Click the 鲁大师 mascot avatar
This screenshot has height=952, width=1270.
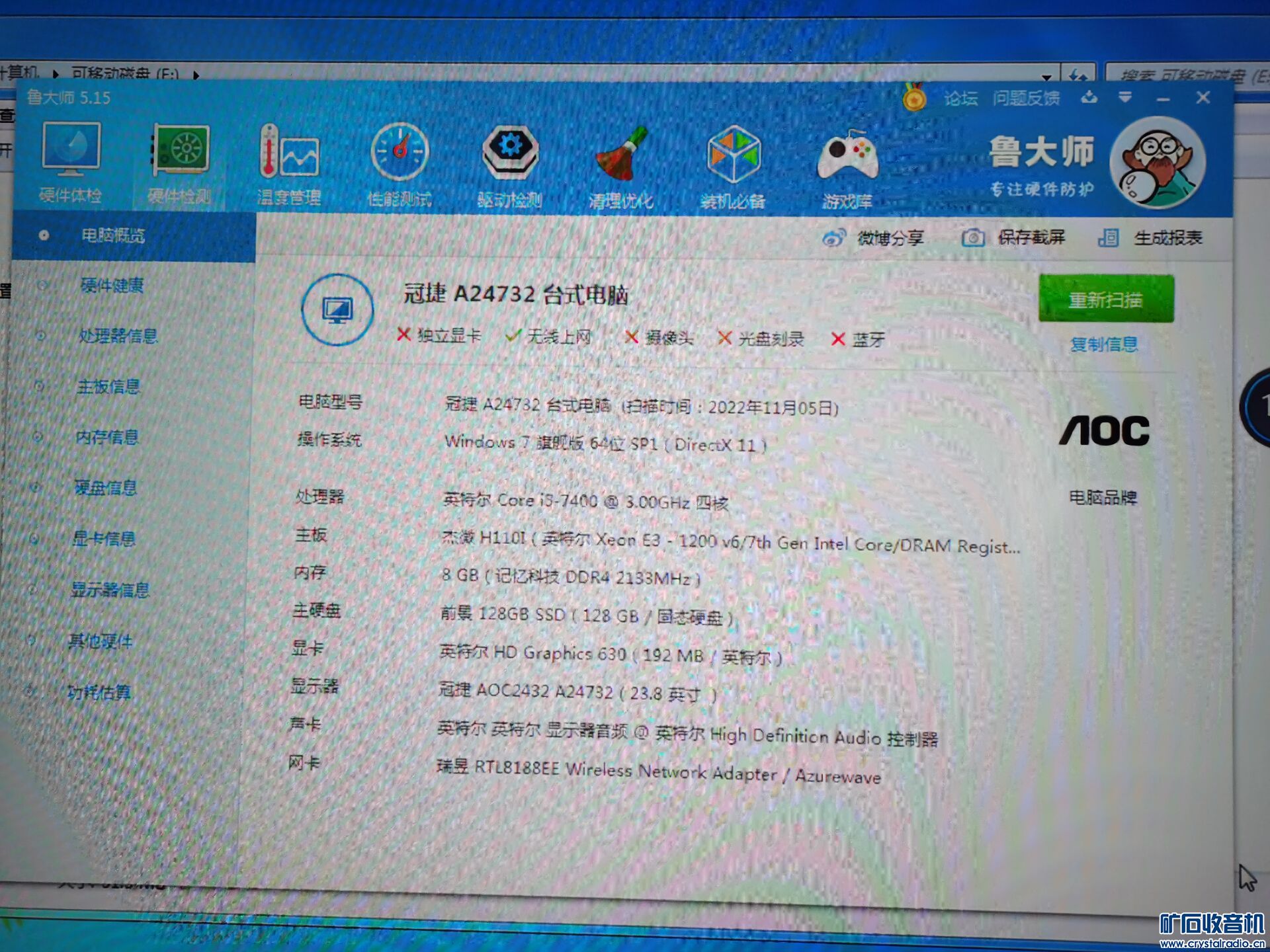[1158, 162]
